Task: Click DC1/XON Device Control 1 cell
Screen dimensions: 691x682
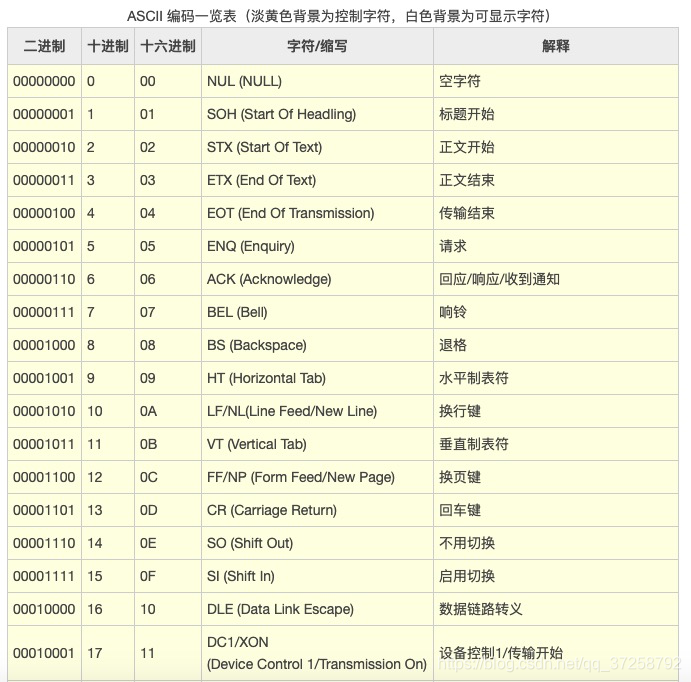Action: click(317, 653)
